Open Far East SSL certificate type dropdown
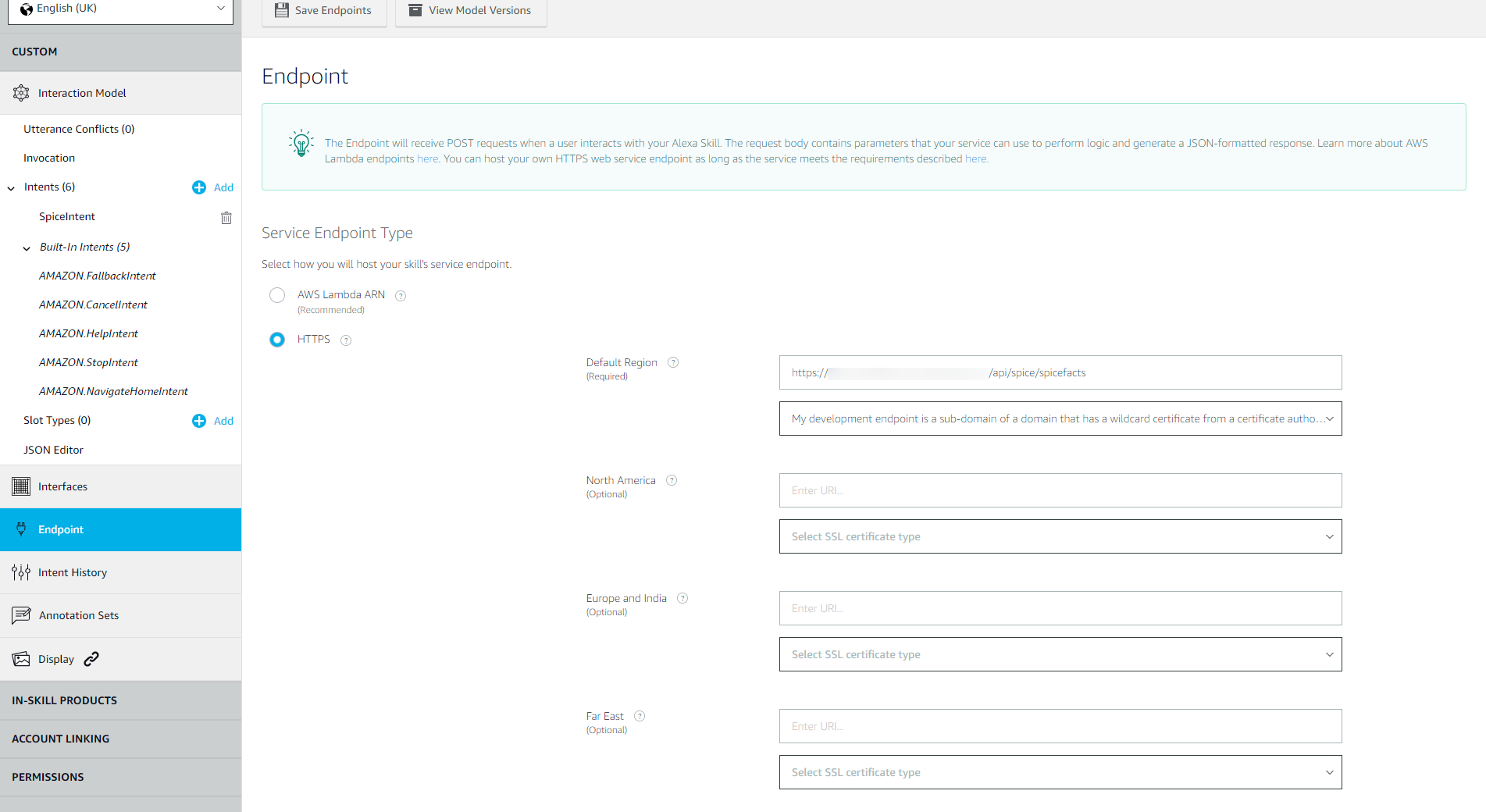Viewport: 1486px width, 812px height. point(1060,772)
